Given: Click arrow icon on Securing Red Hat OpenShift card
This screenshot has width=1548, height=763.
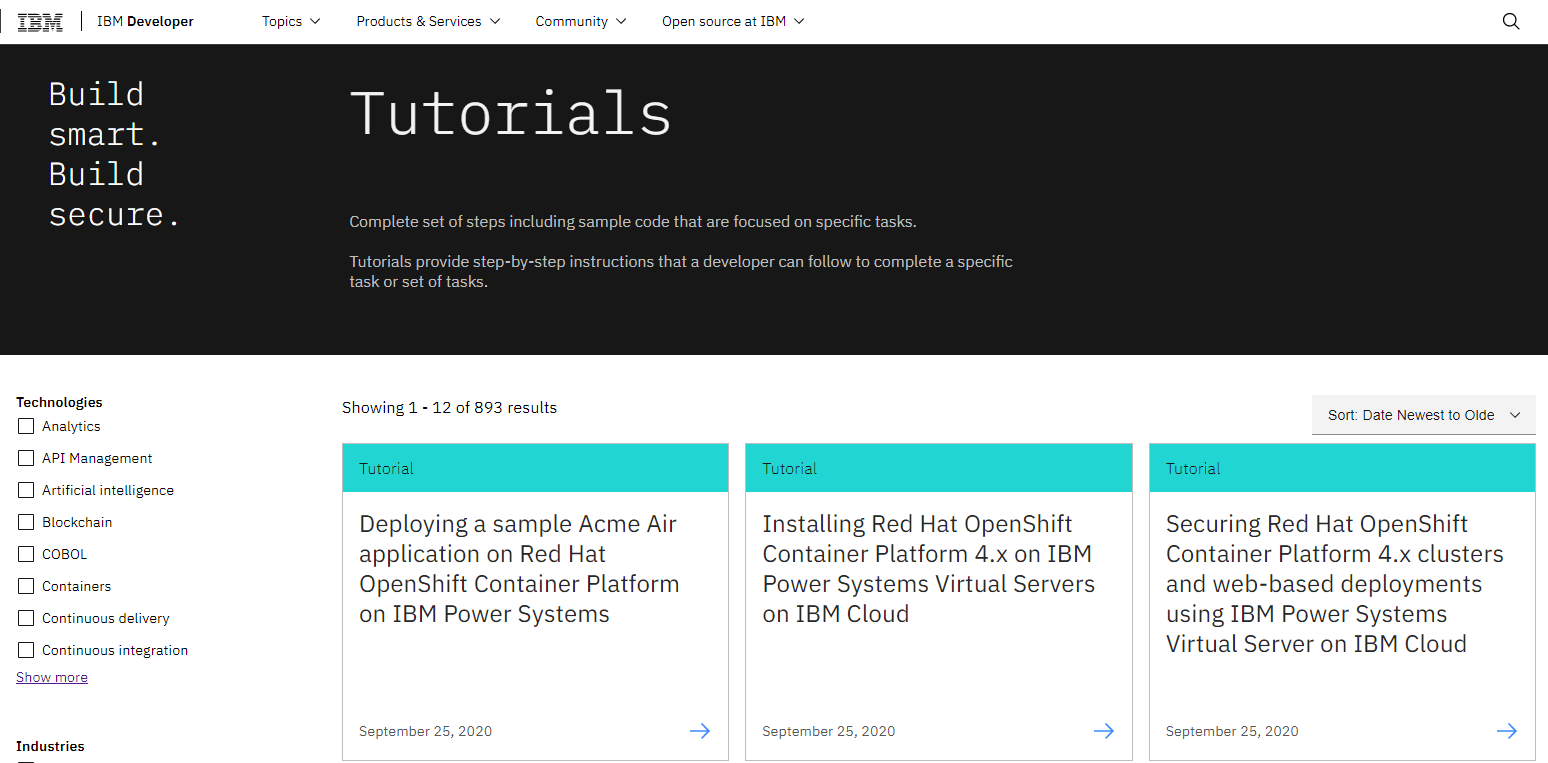Looking at the screenshot, I should point(1507,731).
